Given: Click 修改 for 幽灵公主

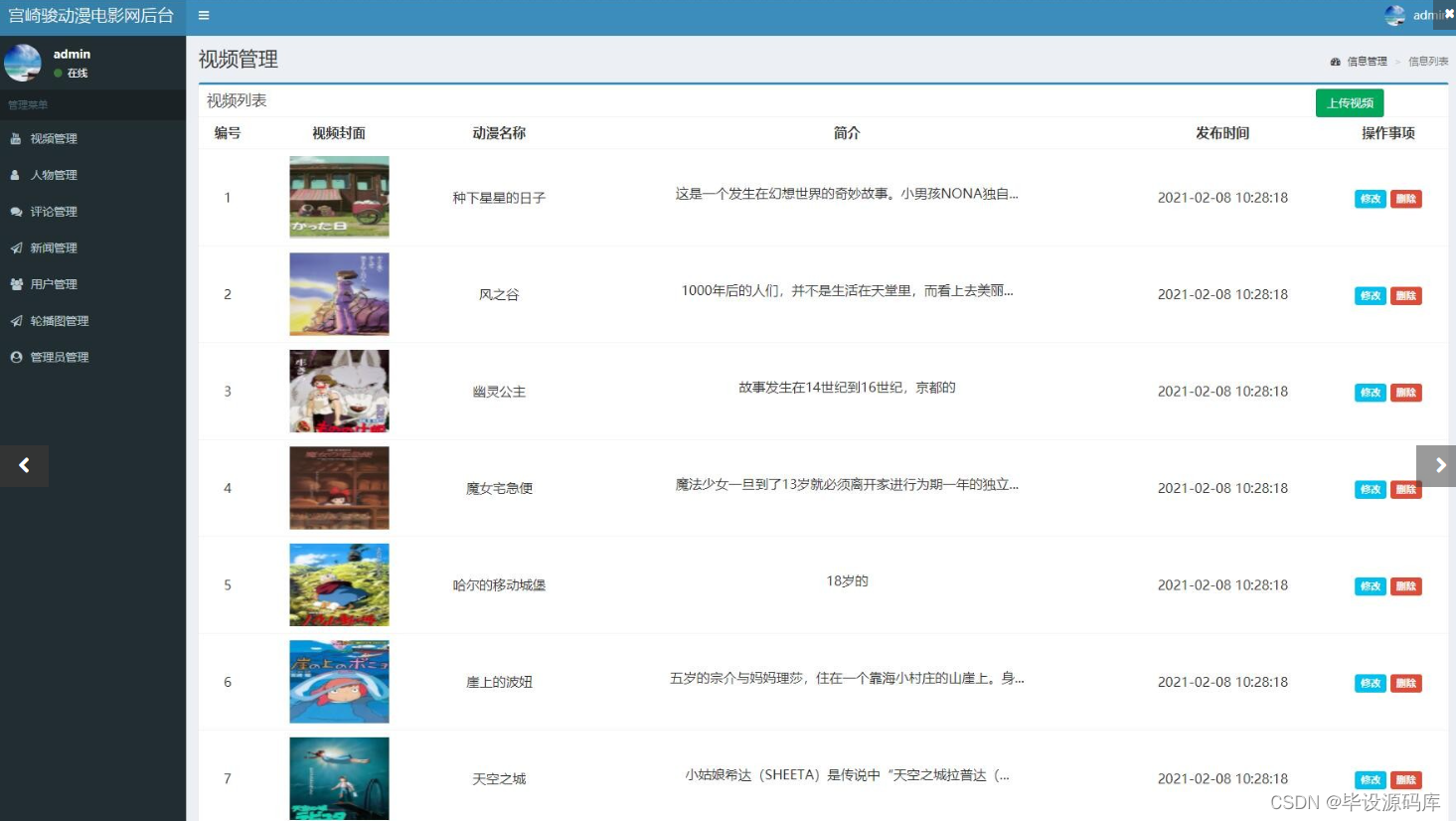Looking at the screenshot, I should point(1371,393).
